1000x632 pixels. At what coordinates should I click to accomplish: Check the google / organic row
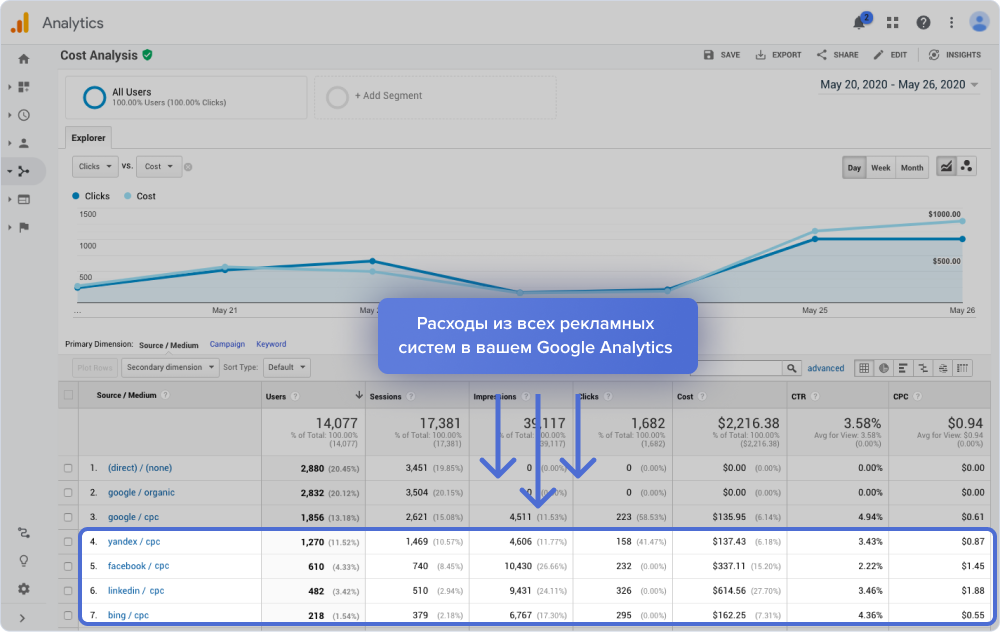coord(68,492)
